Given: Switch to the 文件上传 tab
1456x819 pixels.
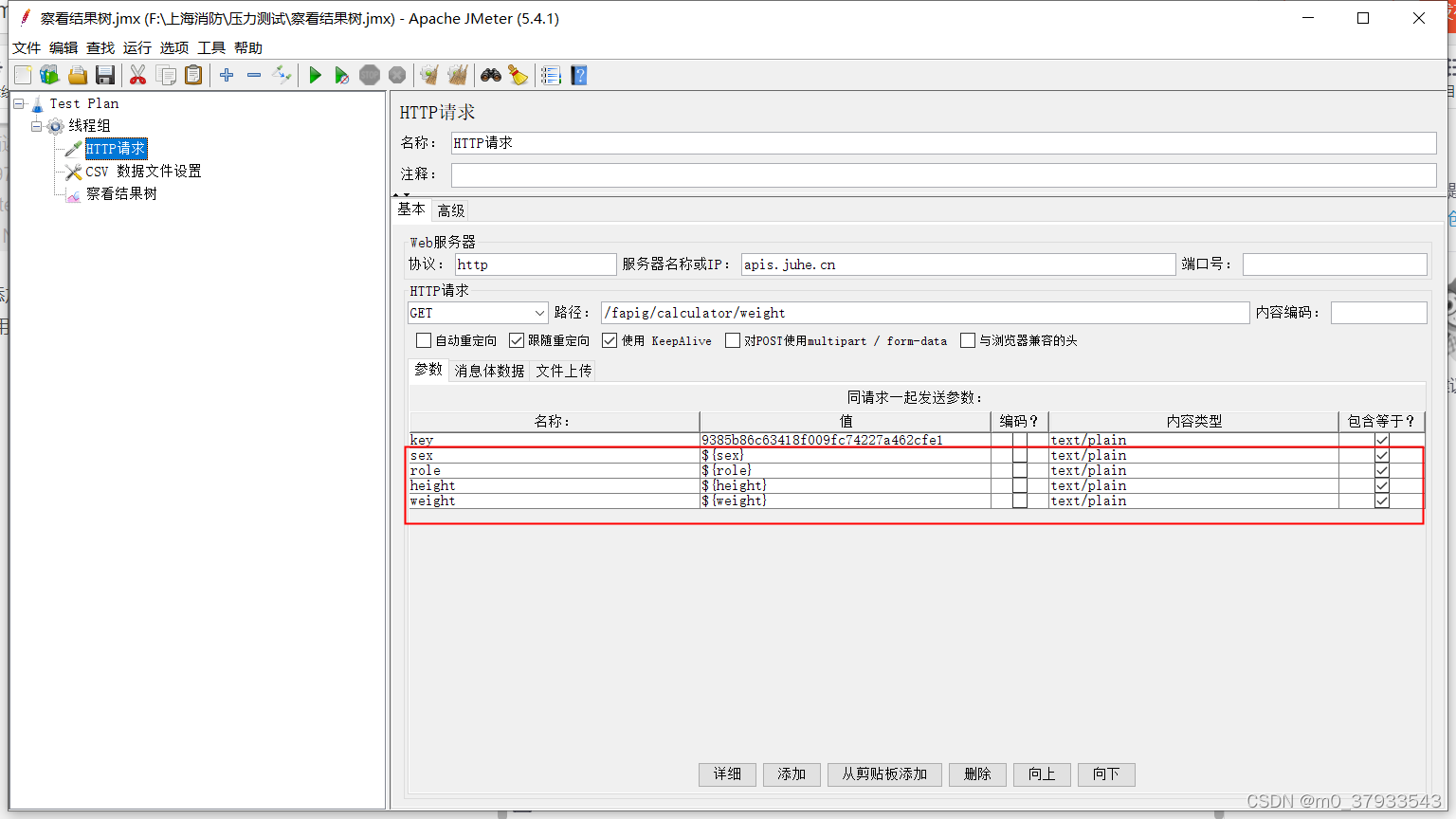Looking at the screenshot, I should click(564, 371).
